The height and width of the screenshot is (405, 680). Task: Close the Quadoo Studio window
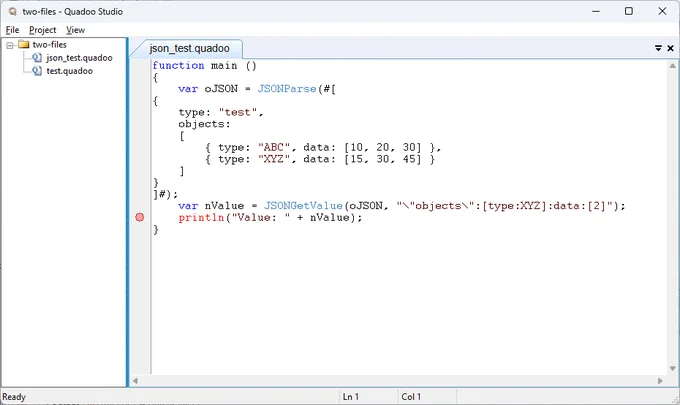pos(662,11)
